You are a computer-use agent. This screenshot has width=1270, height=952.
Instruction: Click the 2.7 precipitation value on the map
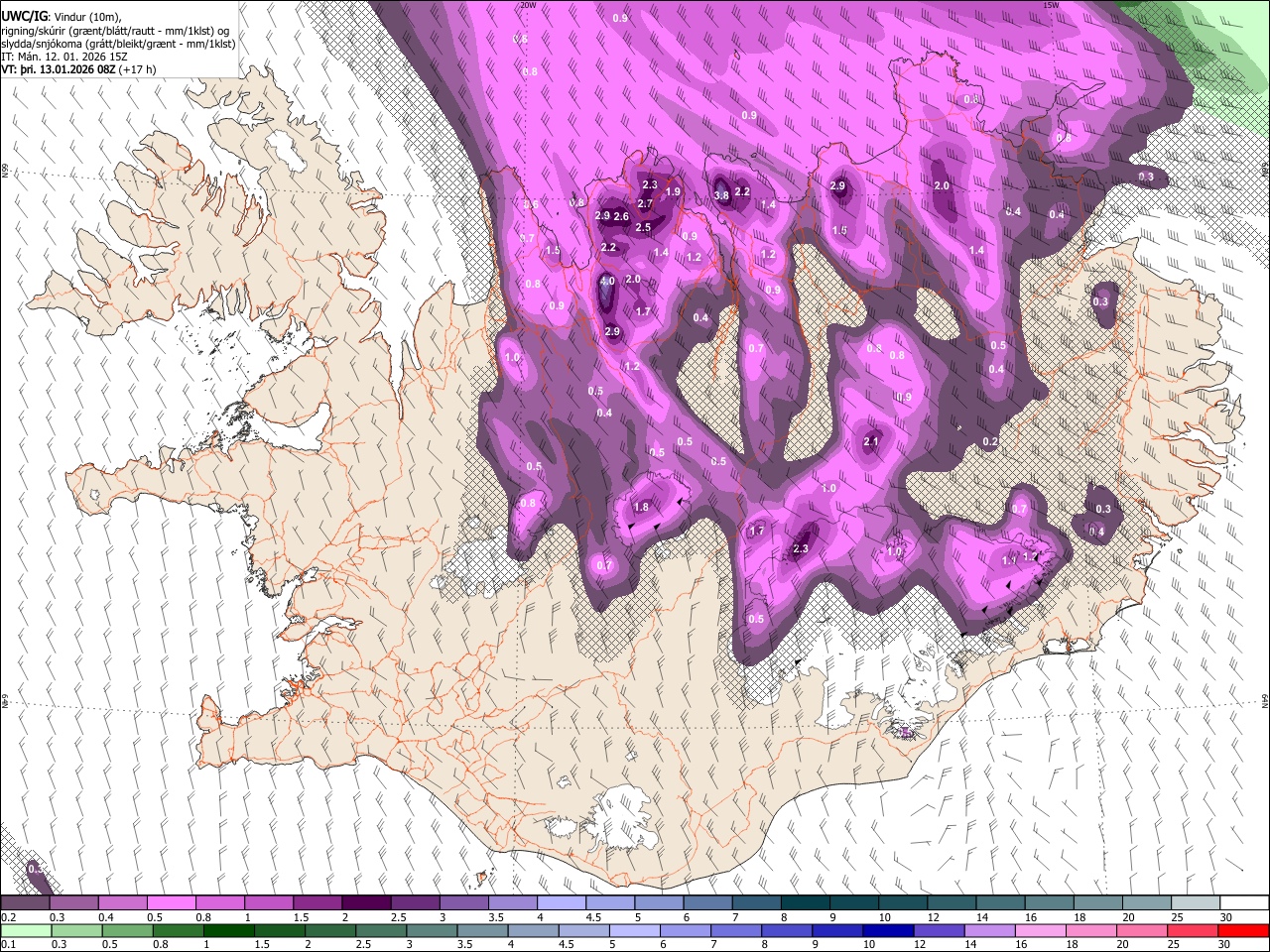coord(645,204)
